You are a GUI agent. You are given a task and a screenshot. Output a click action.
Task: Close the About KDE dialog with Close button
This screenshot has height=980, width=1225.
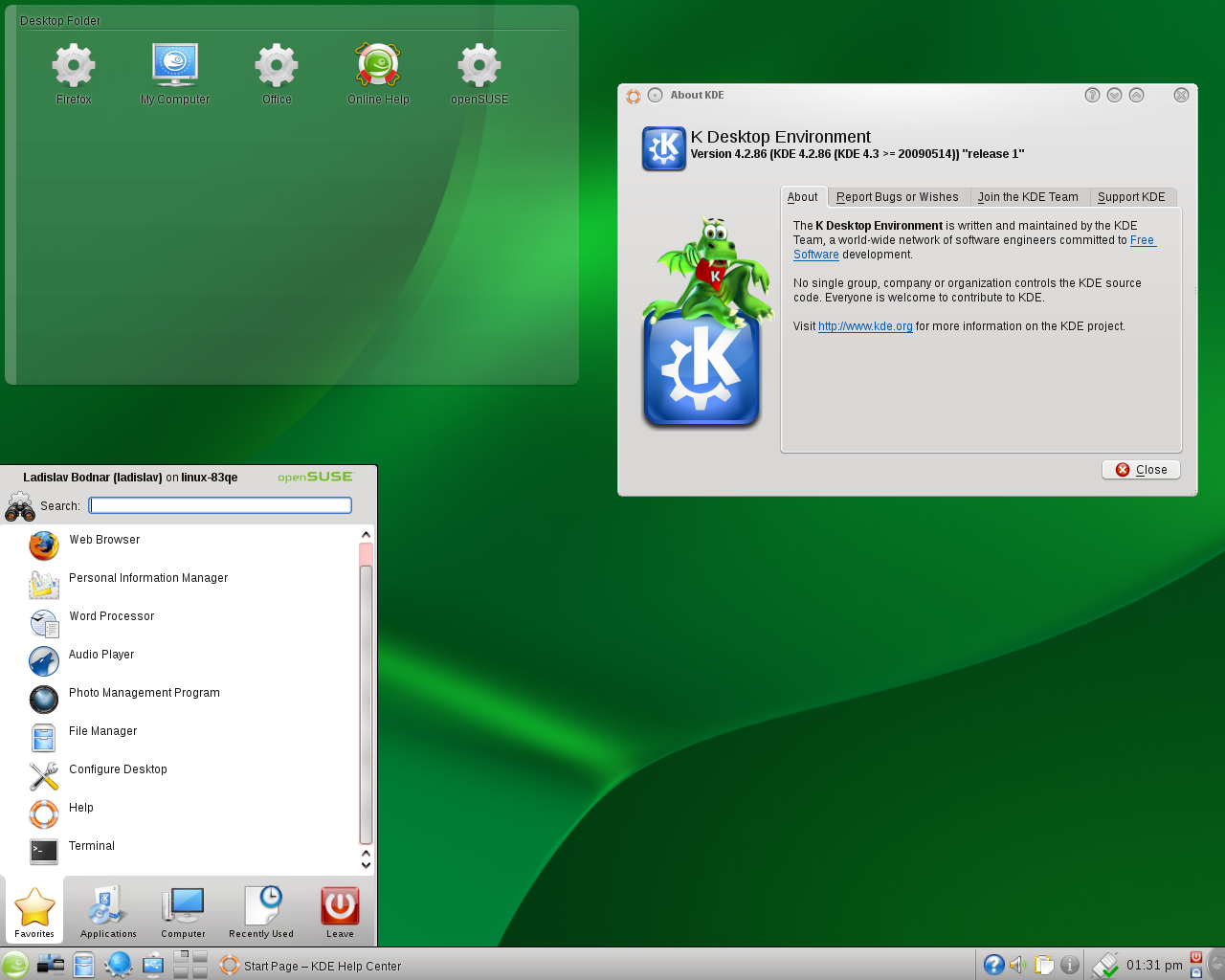coord(1141,470)
